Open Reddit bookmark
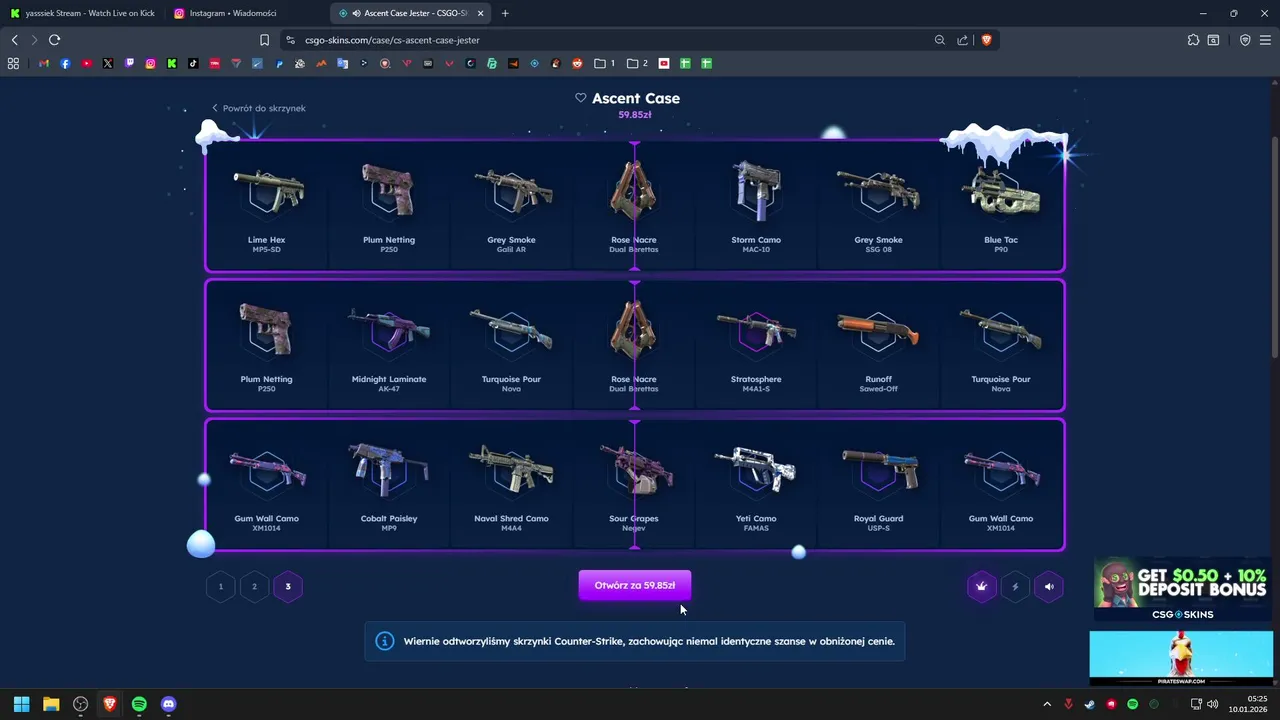This screenshot has height=720, width=1280. [577, 63]
